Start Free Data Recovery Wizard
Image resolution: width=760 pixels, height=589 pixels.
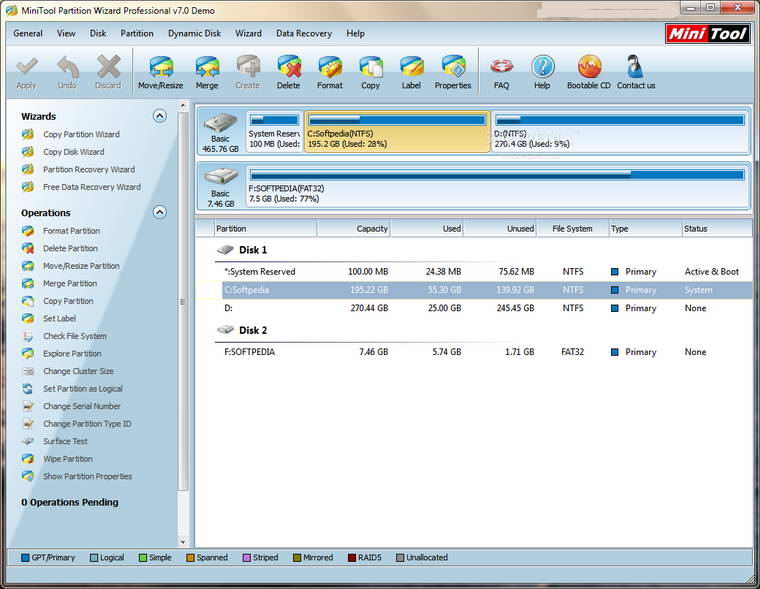[92, 187]
